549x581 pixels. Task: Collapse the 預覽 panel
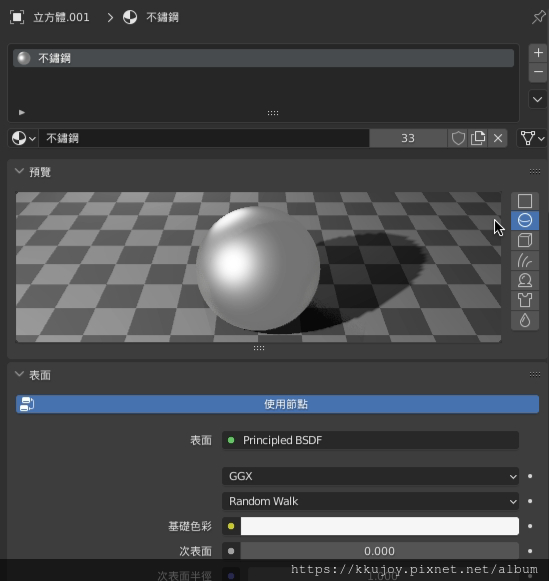19,172
